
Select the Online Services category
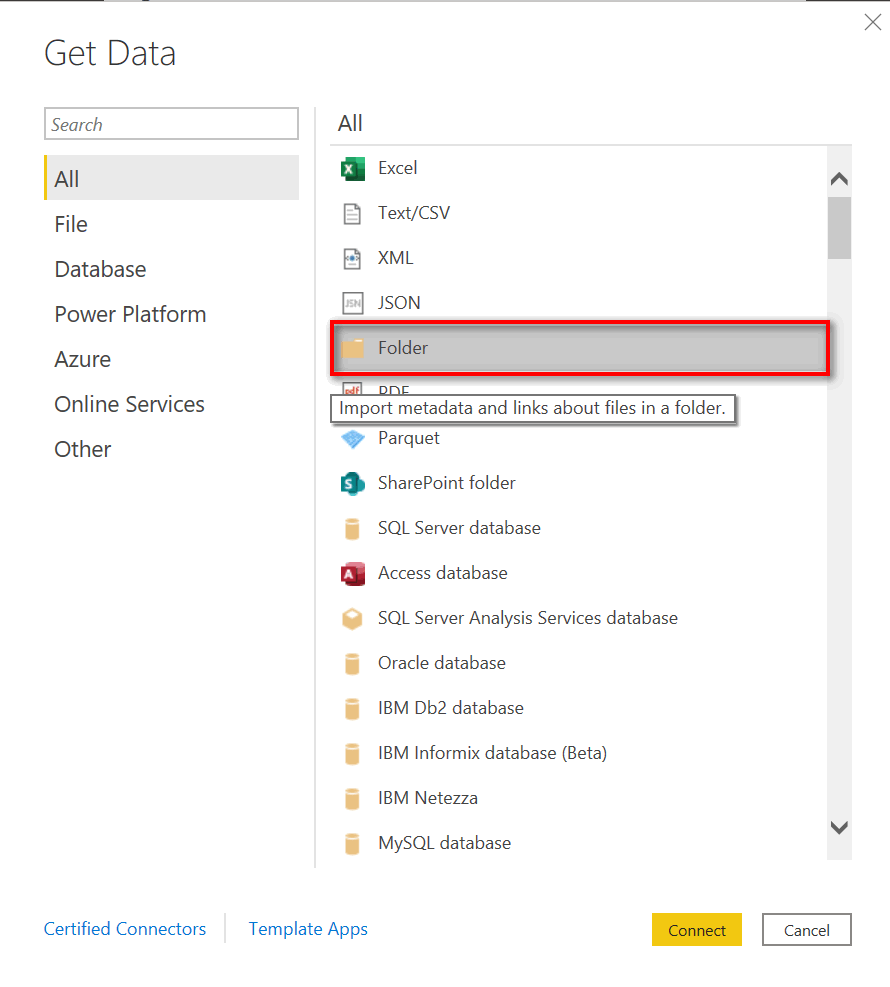tap(171, 404)
